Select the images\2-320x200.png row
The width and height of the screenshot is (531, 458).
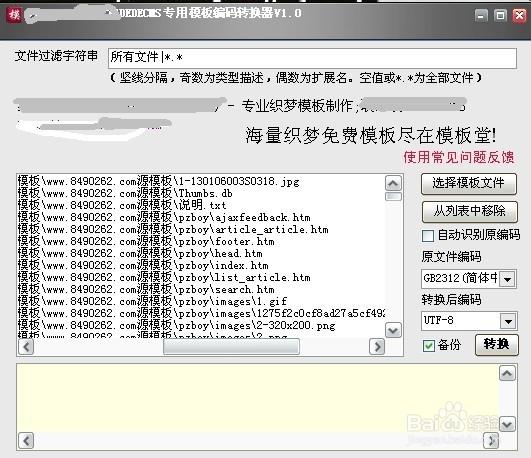pyautogui.click(x=201, y=325)
